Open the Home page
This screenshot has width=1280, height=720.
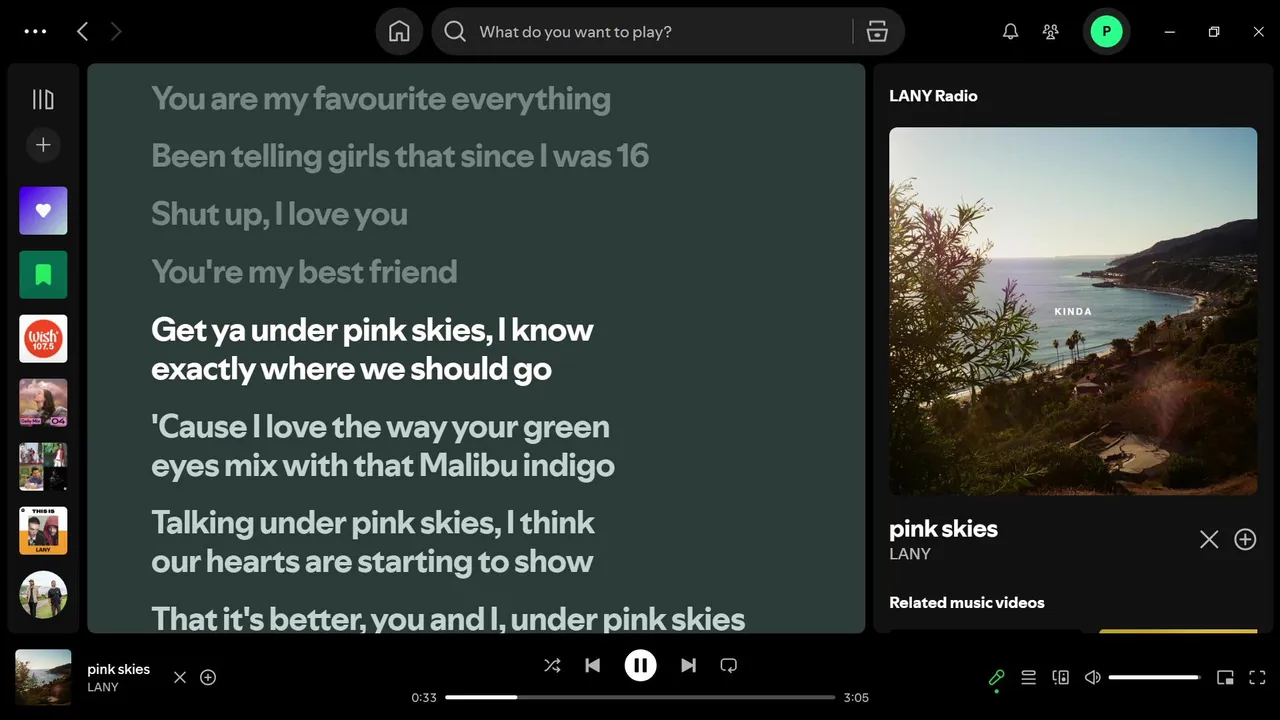(x=399, y=32)
